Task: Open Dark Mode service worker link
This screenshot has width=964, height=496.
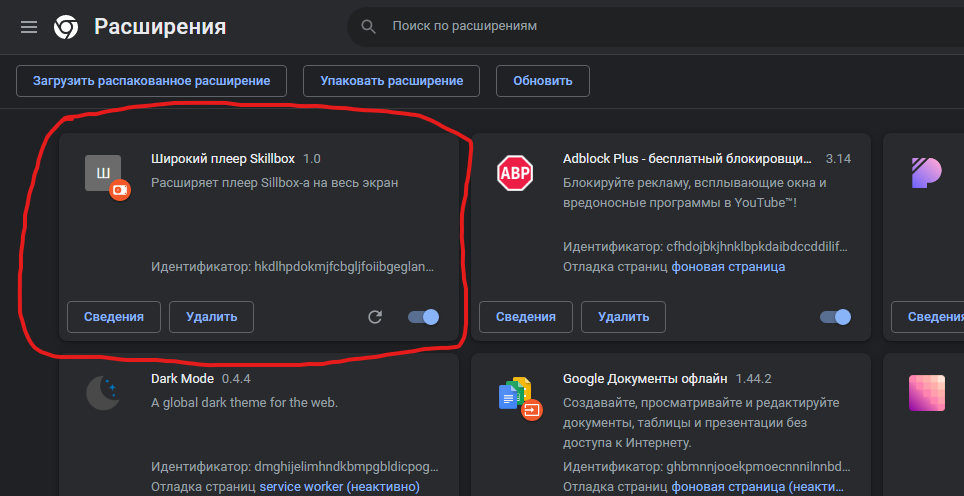Action: (339, 487)
